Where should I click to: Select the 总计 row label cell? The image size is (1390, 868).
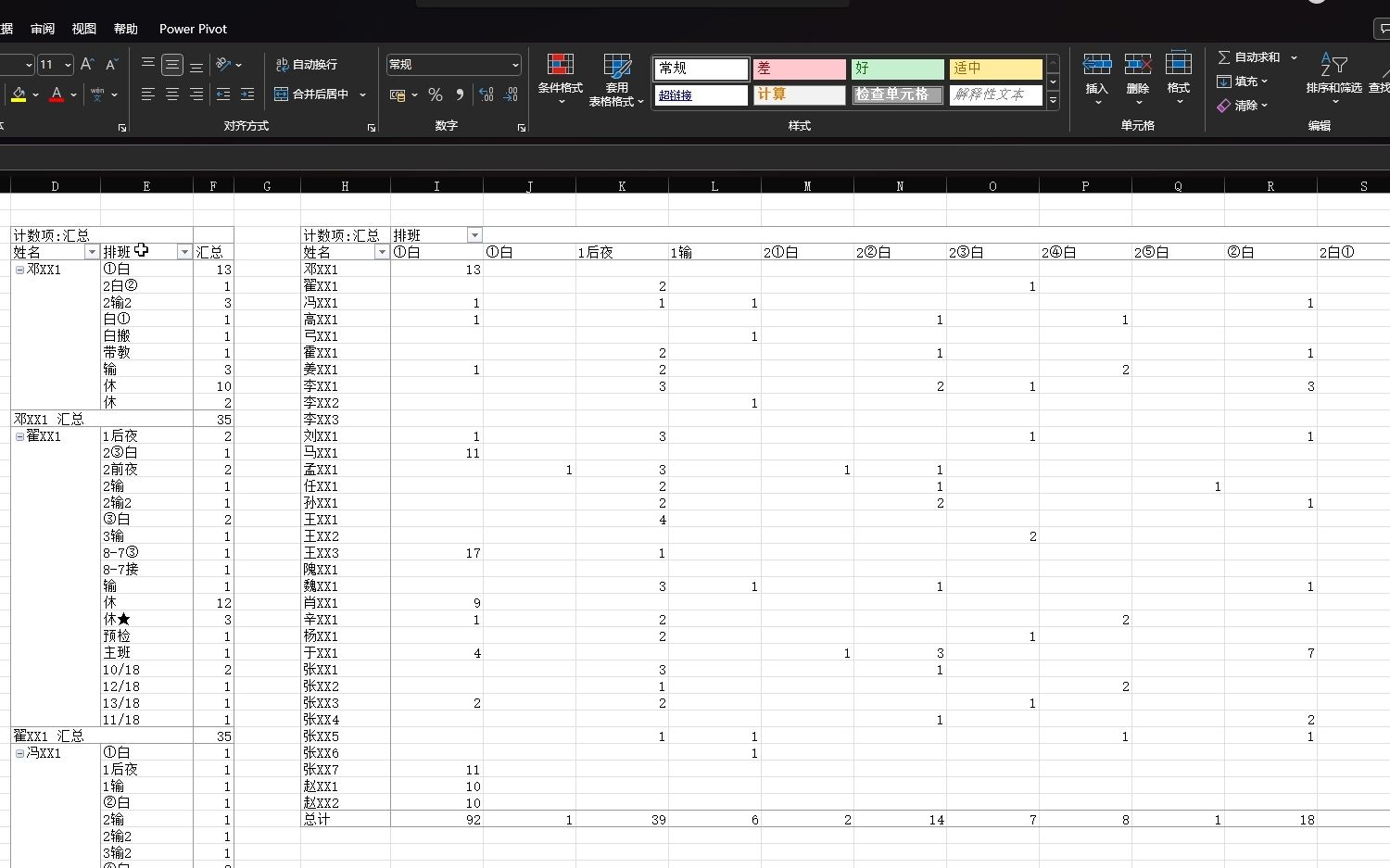coord(346,820)
